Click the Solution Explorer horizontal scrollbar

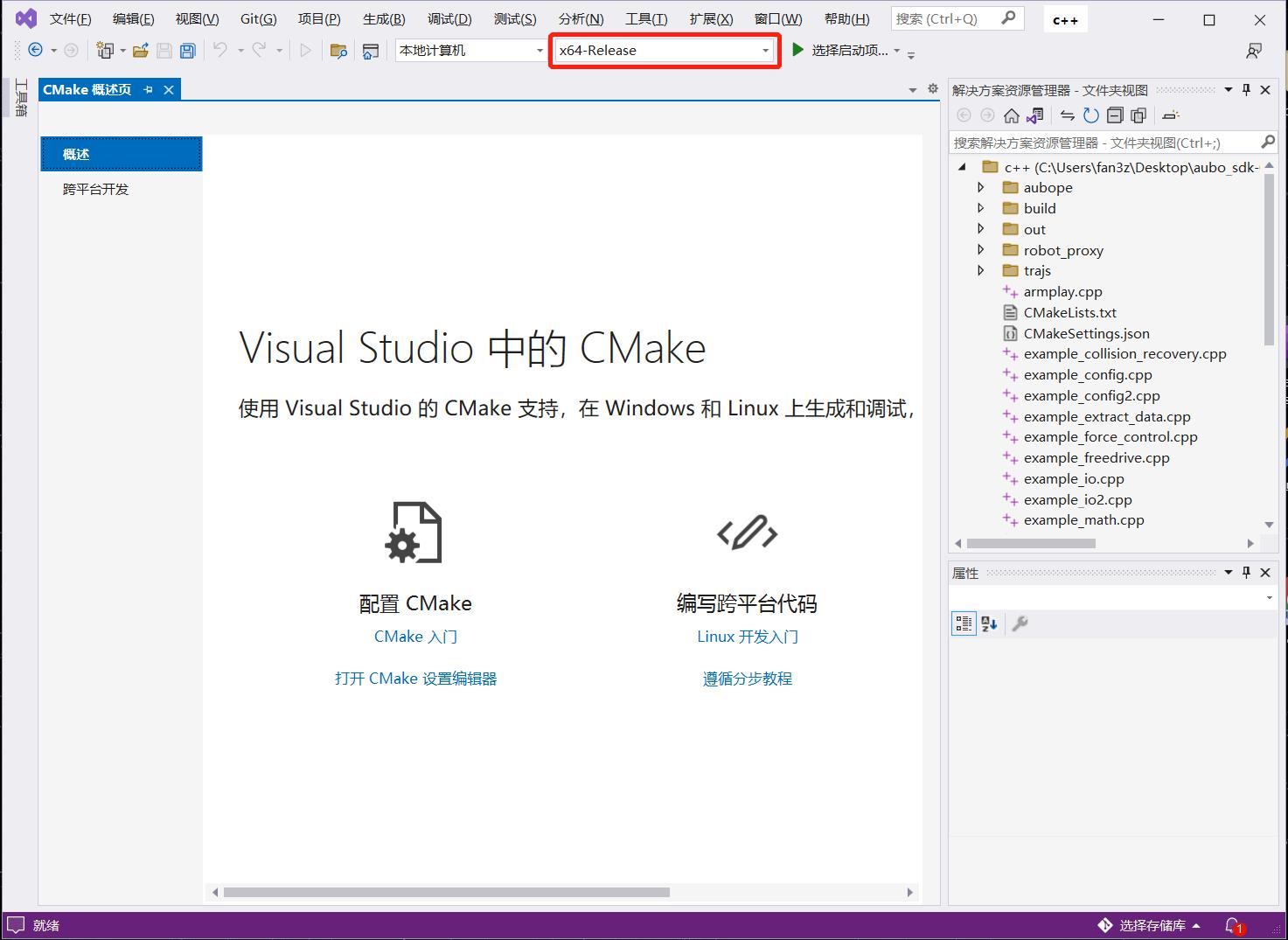click(1030, 543)
